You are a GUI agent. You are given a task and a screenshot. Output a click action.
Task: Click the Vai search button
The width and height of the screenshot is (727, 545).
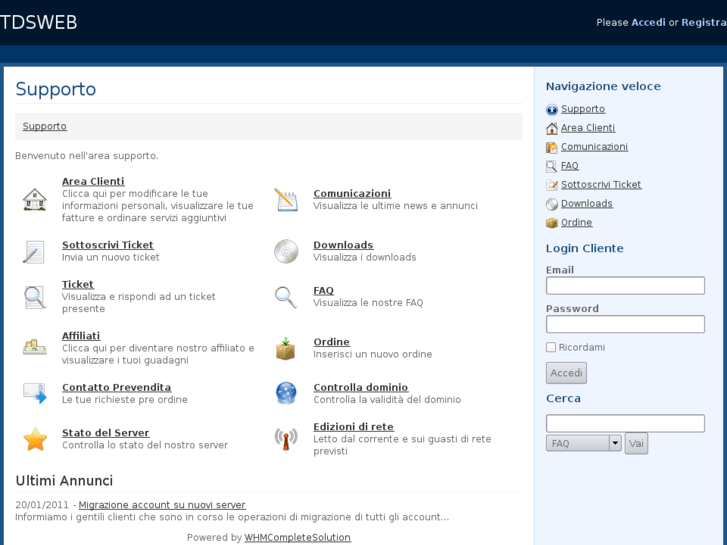(636, 443)
